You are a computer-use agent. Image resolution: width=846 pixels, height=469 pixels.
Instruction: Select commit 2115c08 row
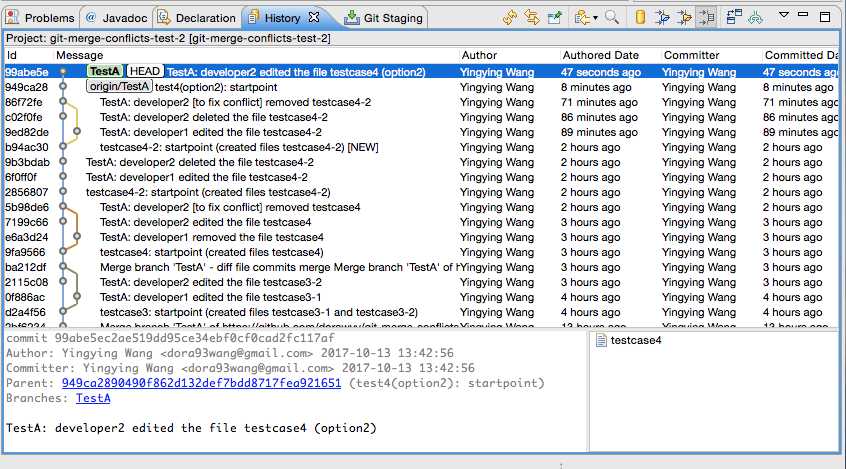click(x=421, y=282)
